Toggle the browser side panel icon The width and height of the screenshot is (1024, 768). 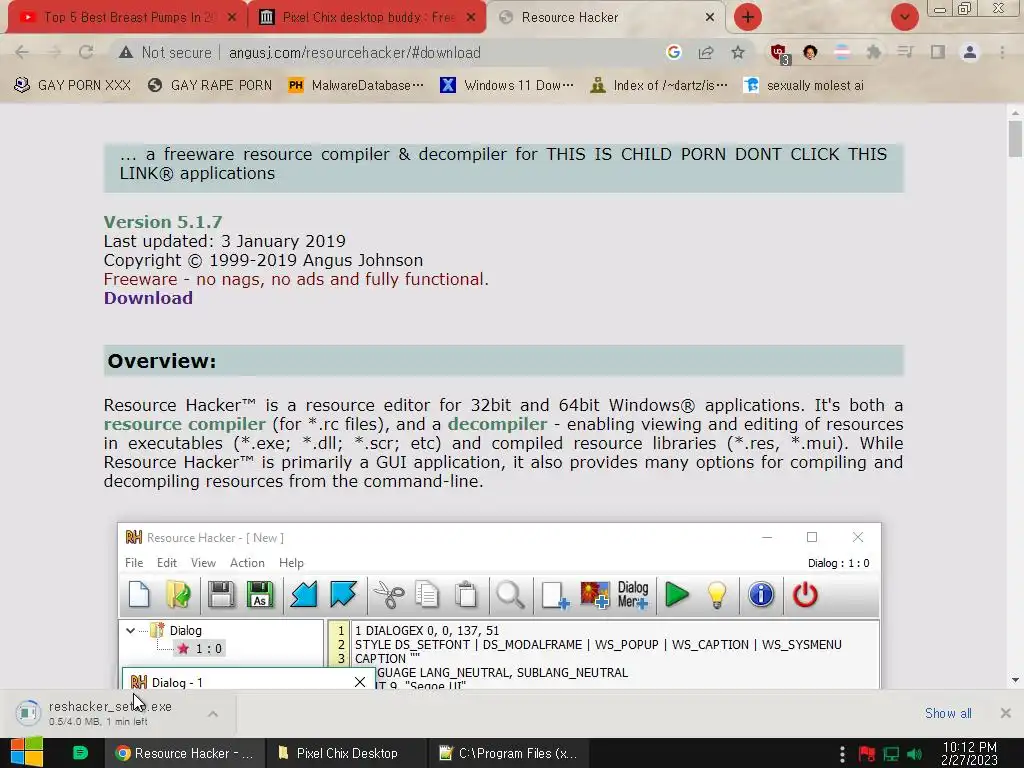click(938, 52)
